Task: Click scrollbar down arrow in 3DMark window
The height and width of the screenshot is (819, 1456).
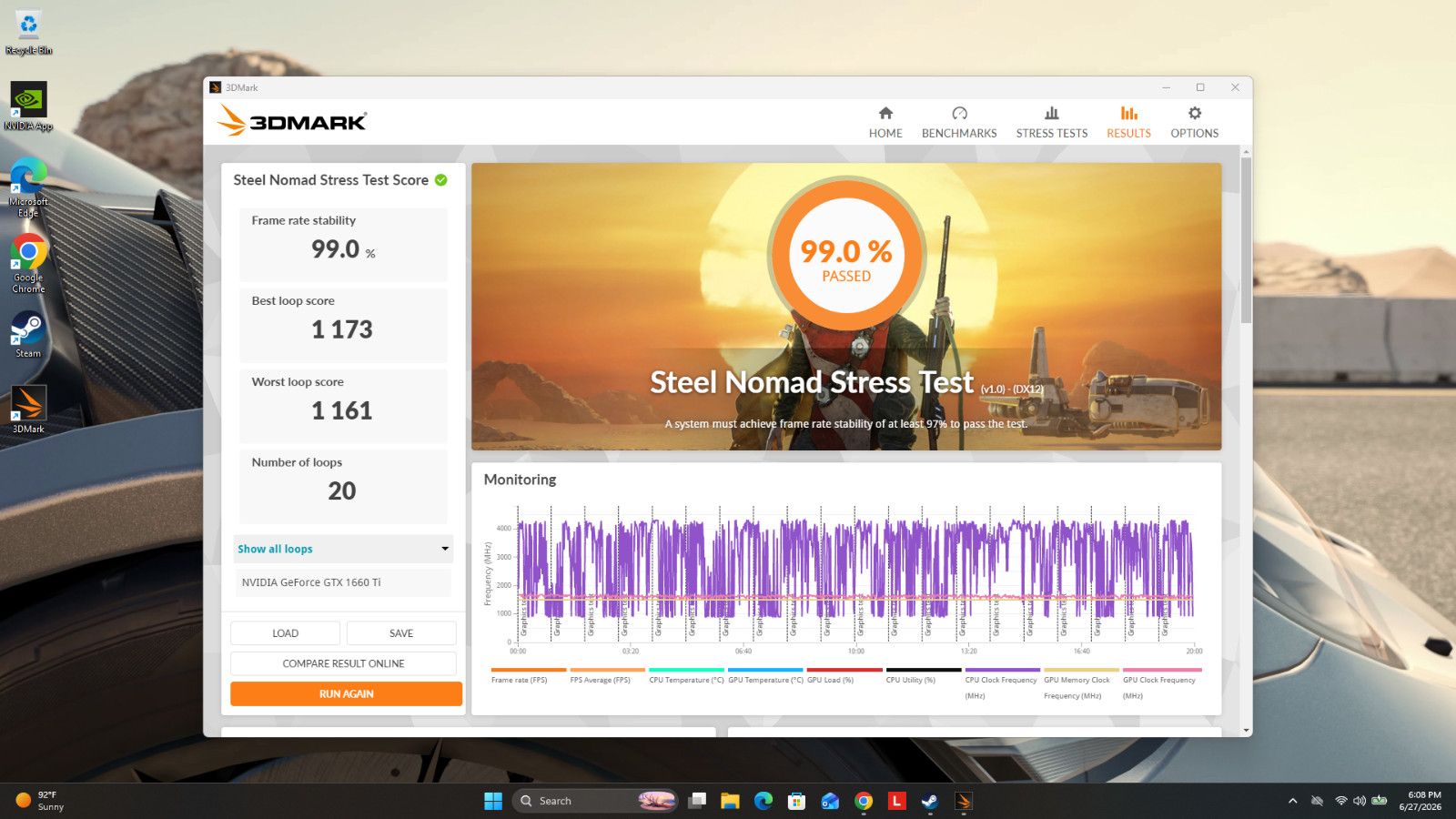Action: 1246,730
